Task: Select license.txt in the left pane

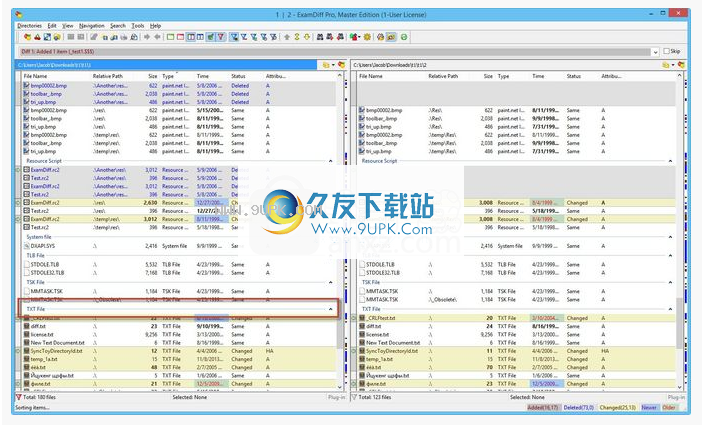Action: coord(42,335)
